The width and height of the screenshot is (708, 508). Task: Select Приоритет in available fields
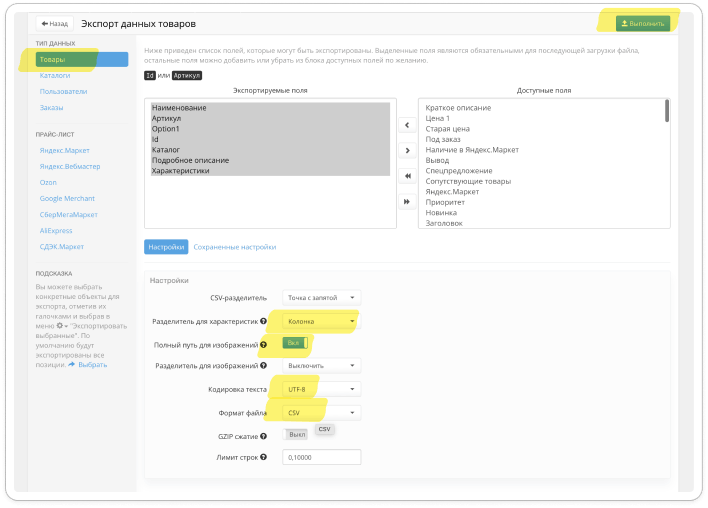tap(445, 202)
